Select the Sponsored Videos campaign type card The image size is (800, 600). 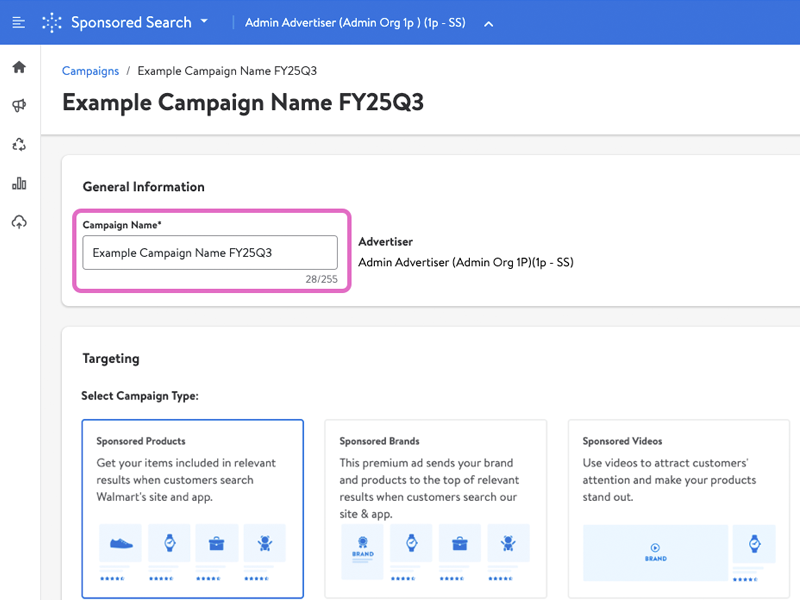coord(679,509)
